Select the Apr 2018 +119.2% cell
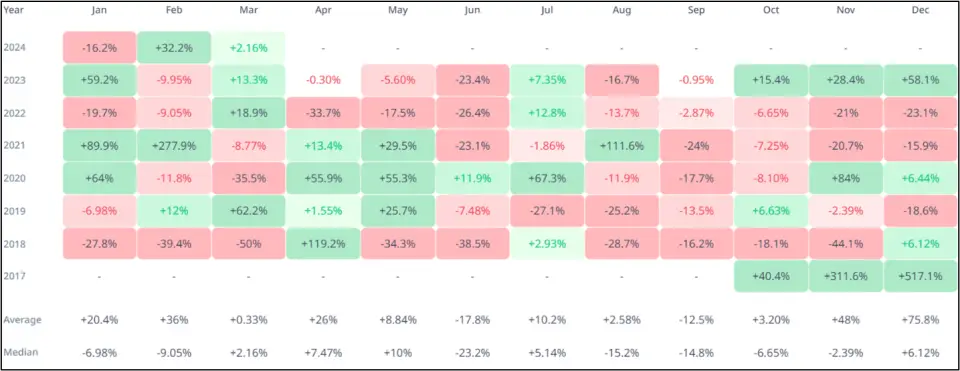960x371 pixels. click(323, 244)
